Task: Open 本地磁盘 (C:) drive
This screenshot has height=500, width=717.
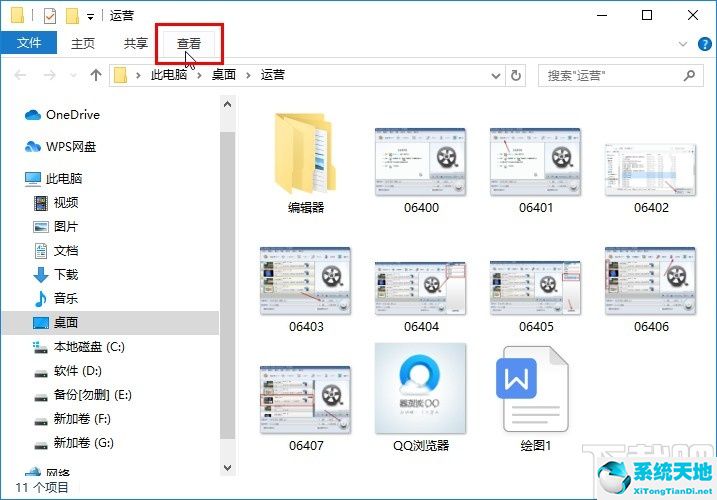Action: pos(79,347)
